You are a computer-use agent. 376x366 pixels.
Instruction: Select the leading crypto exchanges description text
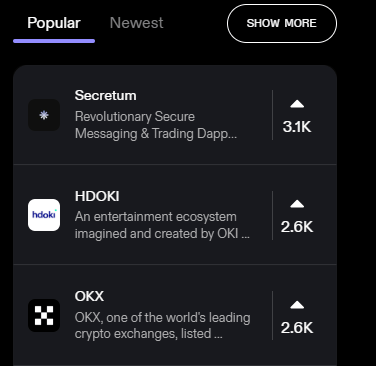pos(163,326)
